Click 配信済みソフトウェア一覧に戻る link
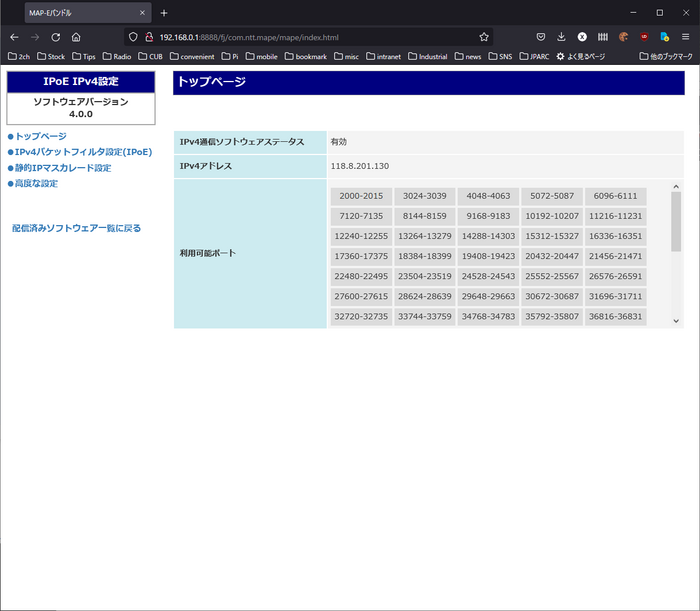This screenshot has height=611, width=700. (x=76, y=228)
